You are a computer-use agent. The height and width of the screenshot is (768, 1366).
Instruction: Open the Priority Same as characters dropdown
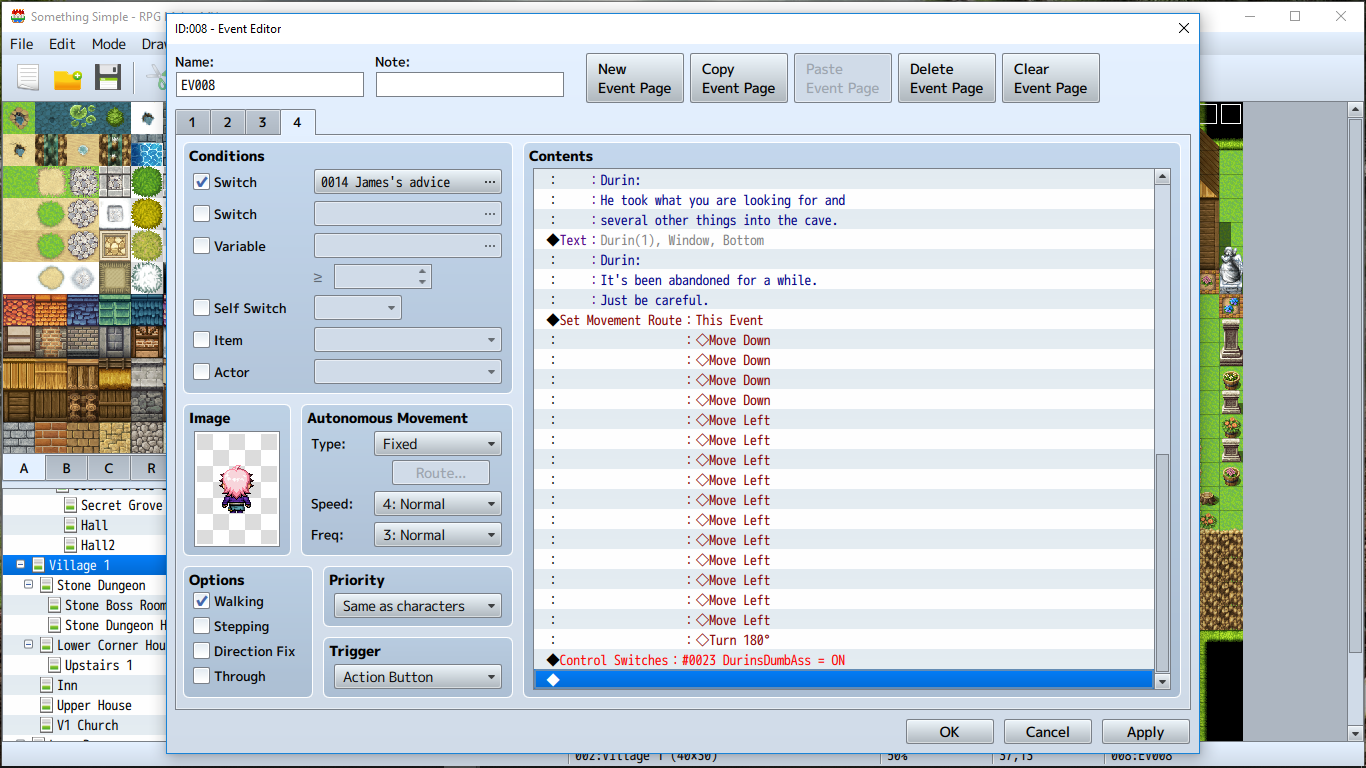click(418, 606)
